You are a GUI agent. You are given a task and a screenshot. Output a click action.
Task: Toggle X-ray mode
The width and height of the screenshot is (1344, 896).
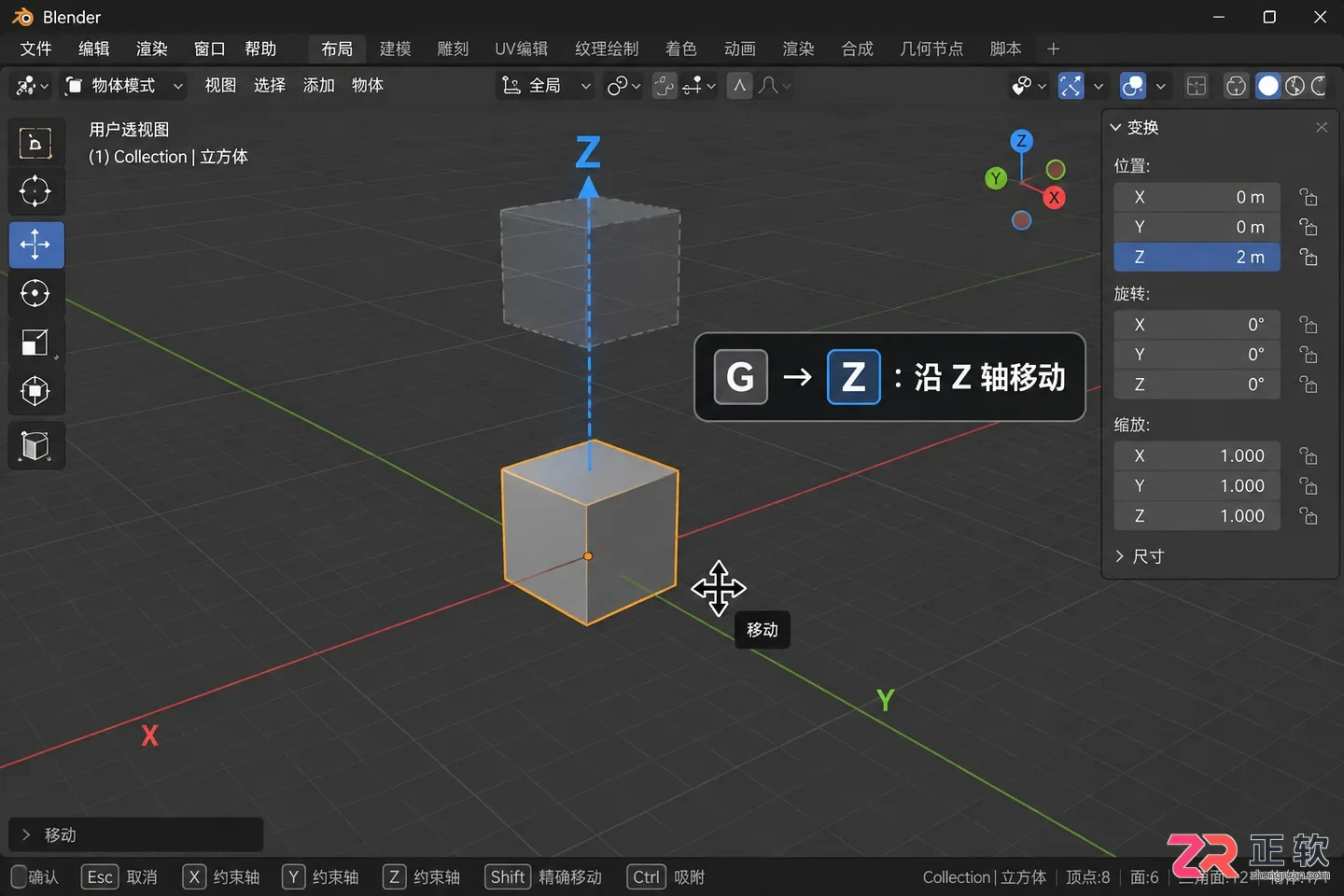point(1197,86)
